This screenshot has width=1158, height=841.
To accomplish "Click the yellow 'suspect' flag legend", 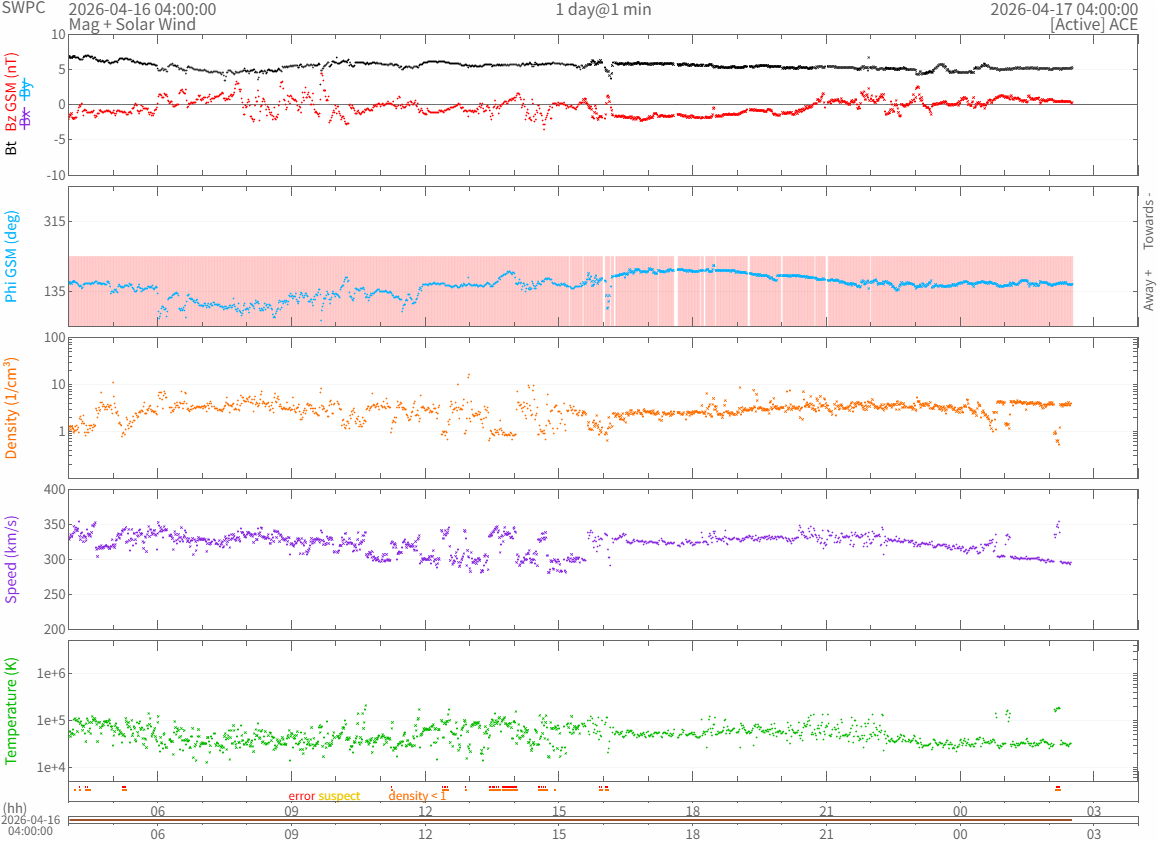I will (340, 796).
